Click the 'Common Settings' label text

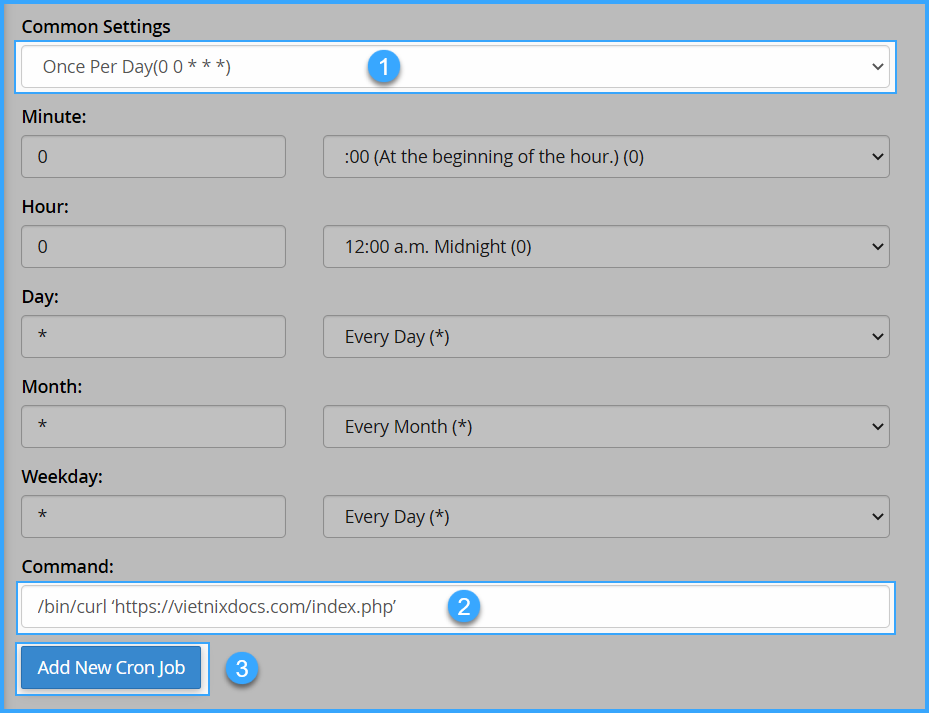click(x=96, y=26)
